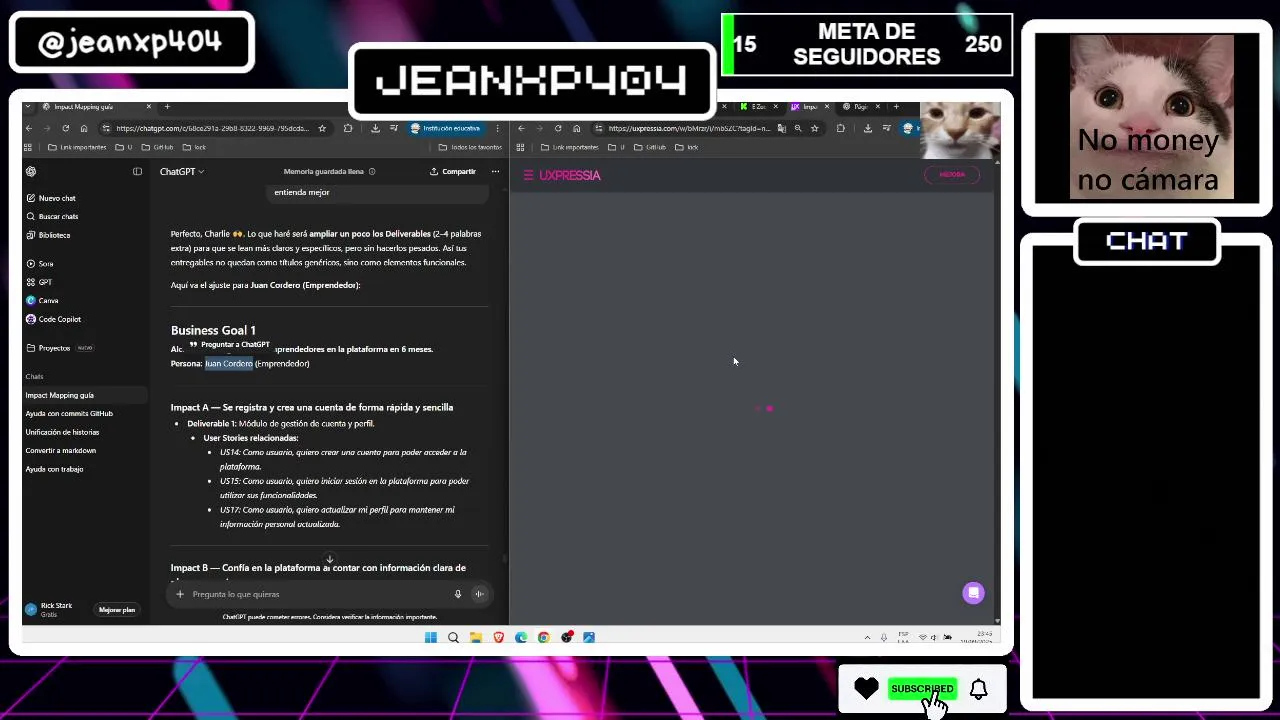Screen dimensions: 1280x720
Task: Open Buscar chats search
Action: (51, 216)
